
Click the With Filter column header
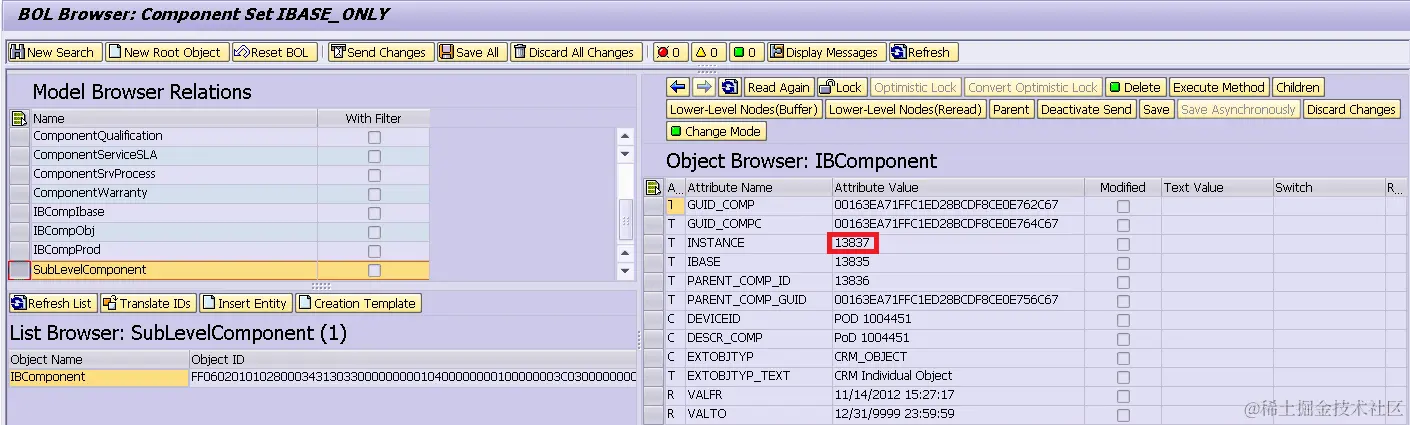pyautogui.click(x=373, y=118)
